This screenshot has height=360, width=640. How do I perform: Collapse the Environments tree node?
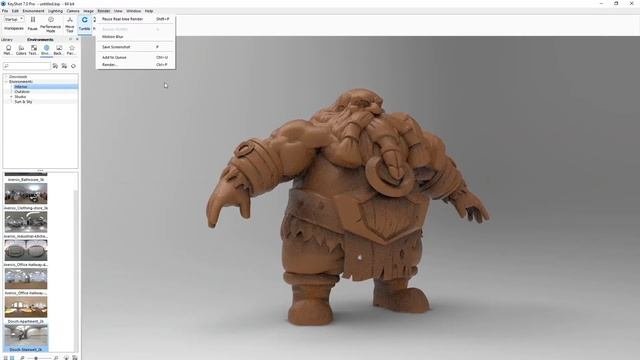(6, 82)
